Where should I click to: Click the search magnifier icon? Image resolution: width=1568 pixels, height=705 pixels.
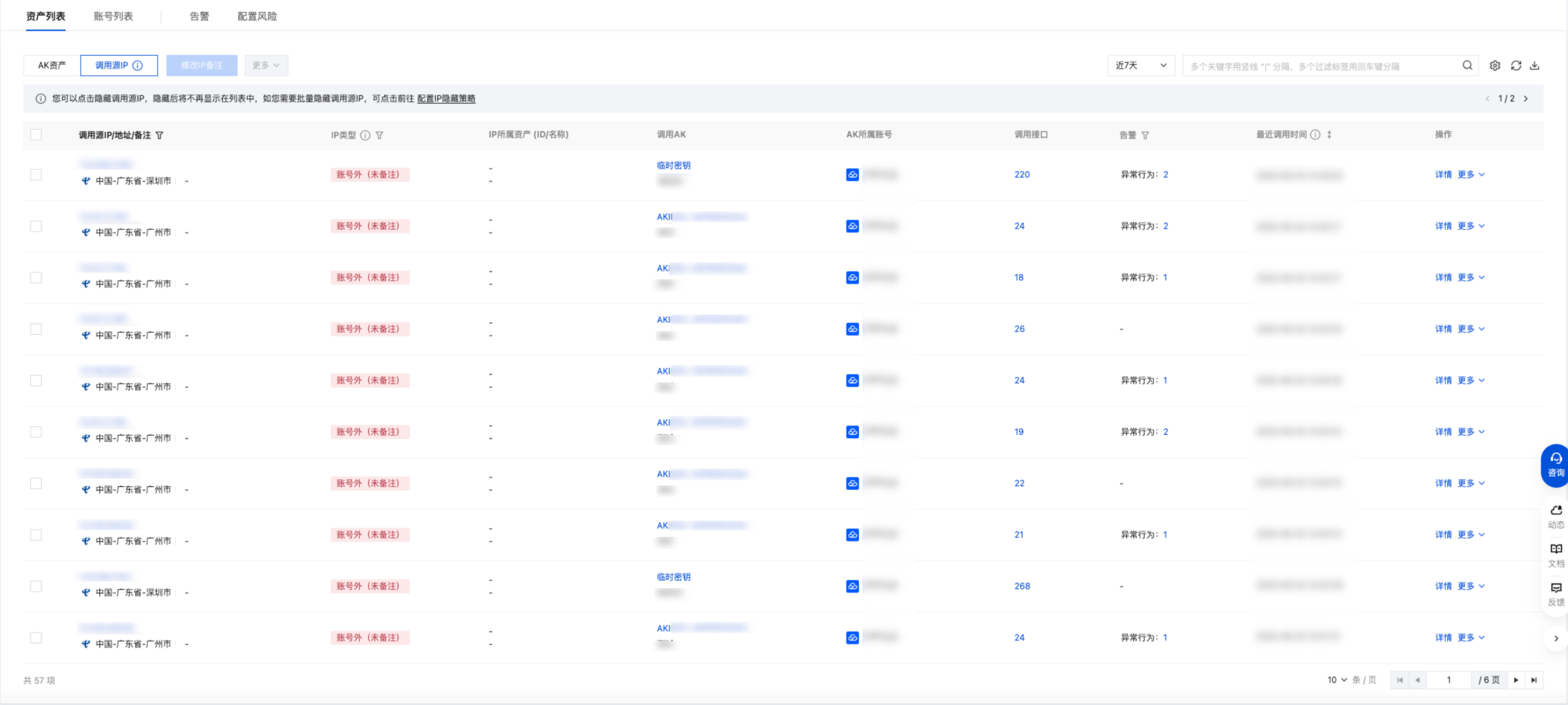1467,66
